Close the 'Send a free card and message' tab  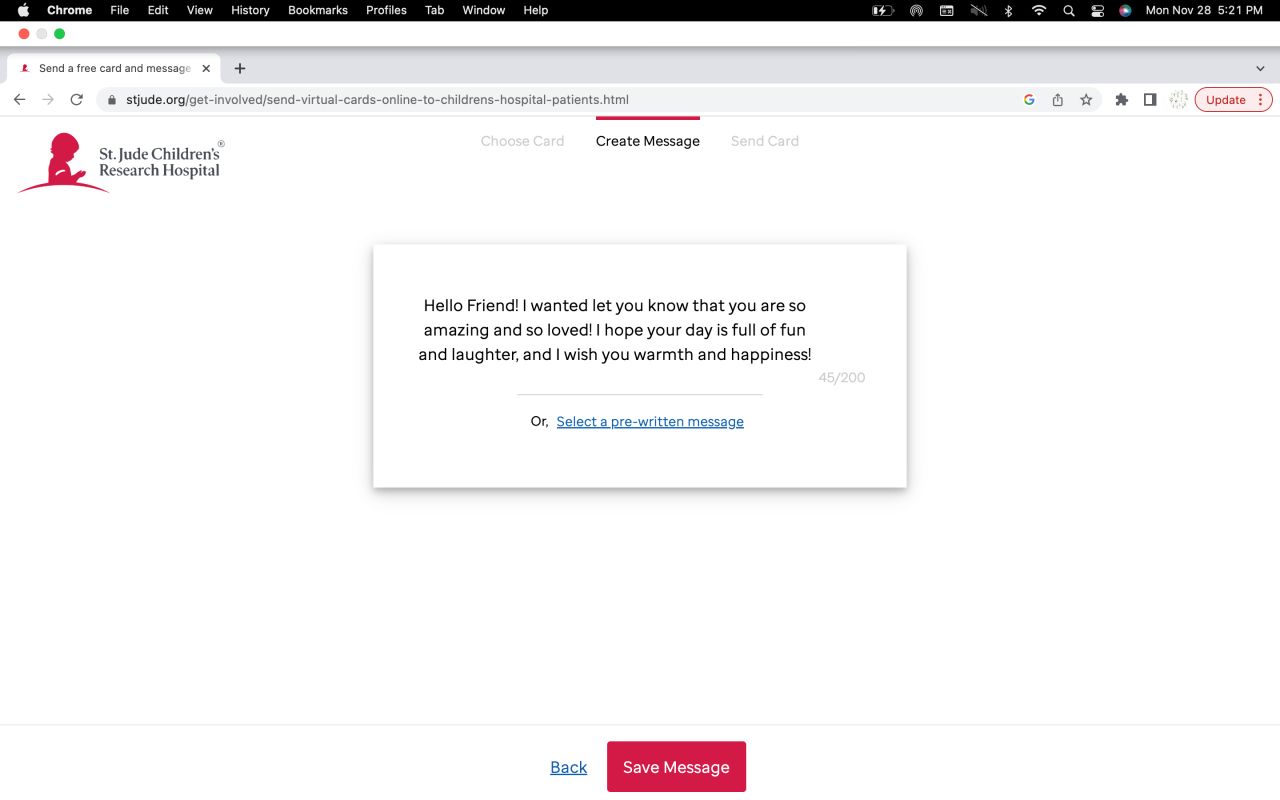pyautogui.click(x=206, y=69)
